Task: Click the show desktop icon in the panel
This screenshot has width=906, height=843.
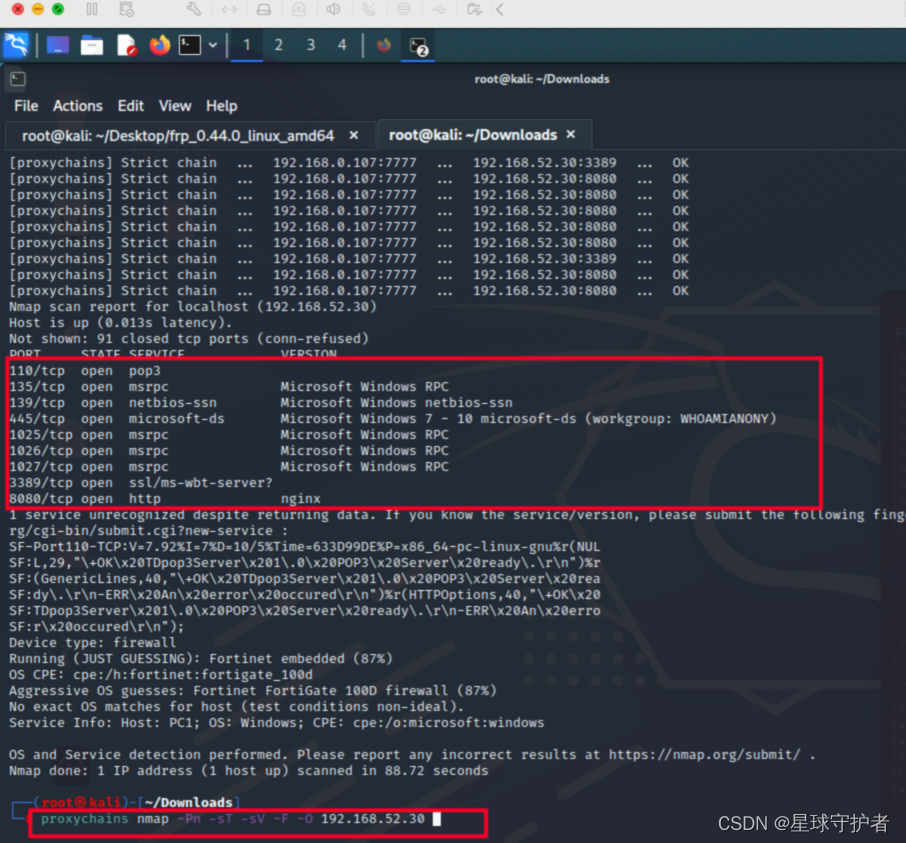Action: coord(58,45)
